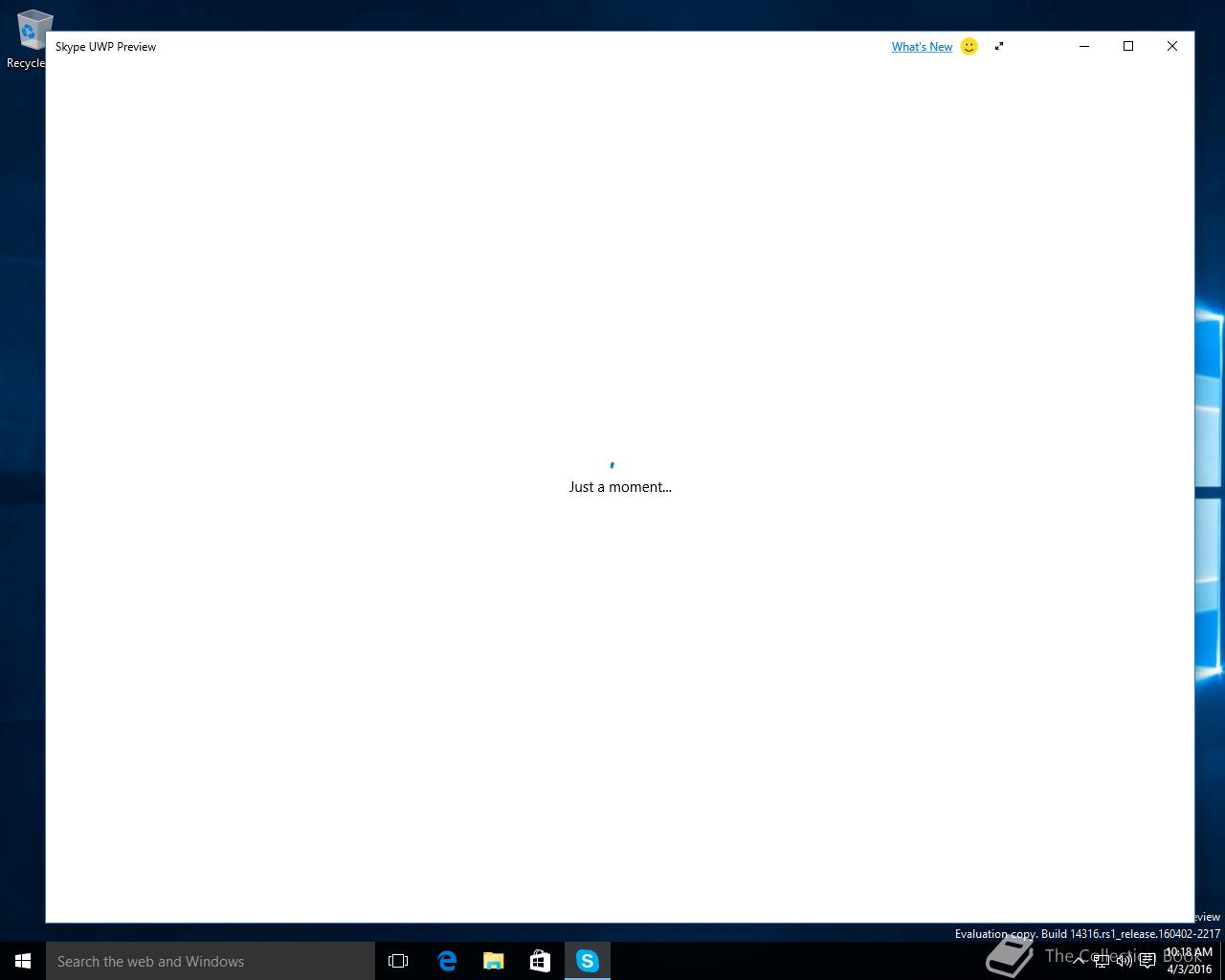This screenshot has height=980, width=1225.
Task: Maximize the Skype UWP Preview window
Action: tap(1128, 46)
